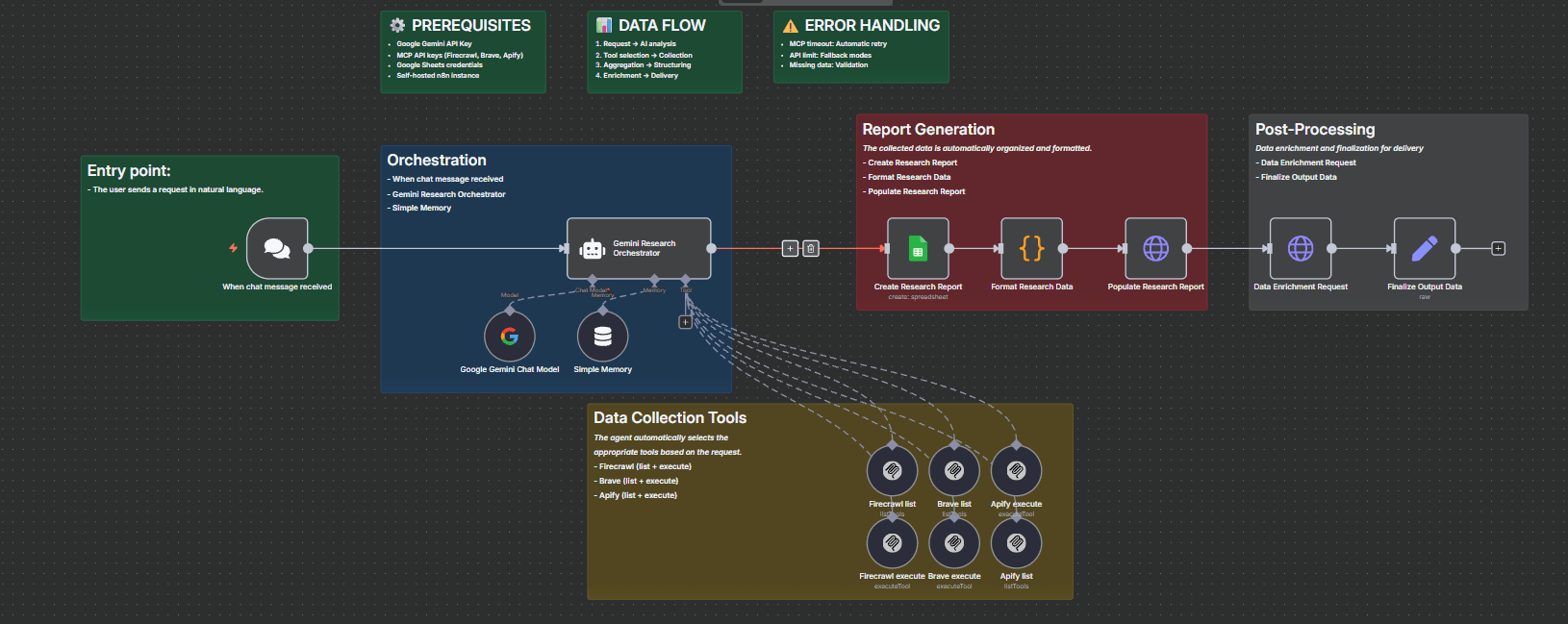1568x624 pixels.
Task: Click 'Firecrawl (list + execute)' note line
Action: click(643, 467)
